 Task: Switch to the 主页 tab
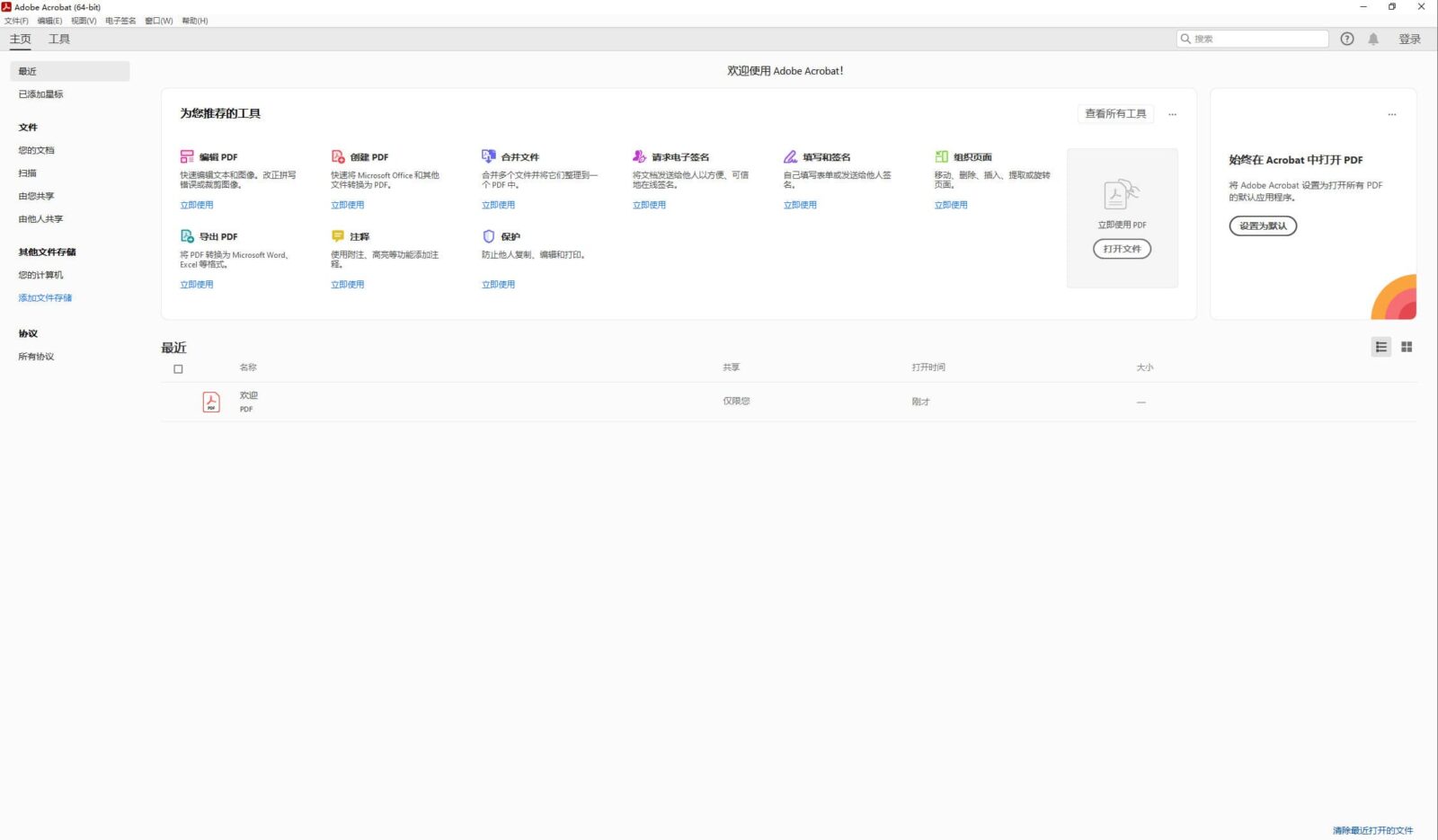pyautogui.click(x=21, y=39)
